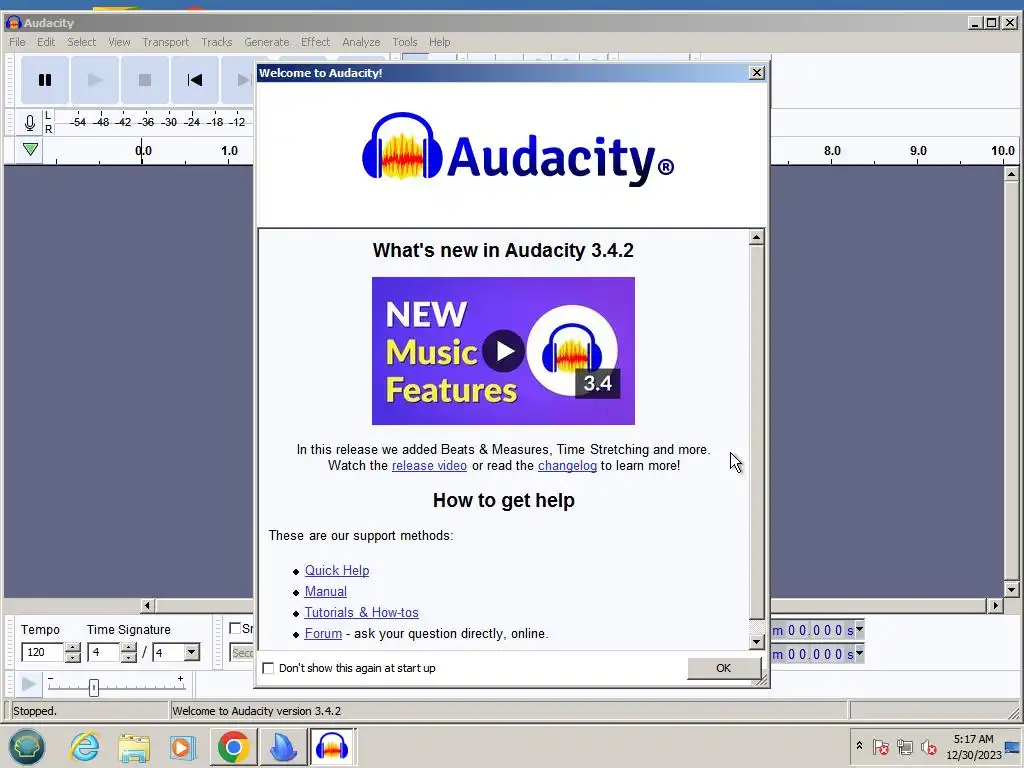Click the taskbar clock showing 5:17 AM
This screenshot has width=1024, height=768.
click(x=973, y=746)
